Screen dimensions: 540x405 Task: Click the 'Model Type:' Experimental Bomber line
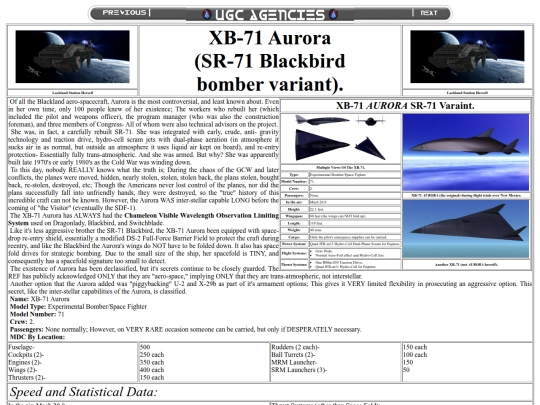78,307
